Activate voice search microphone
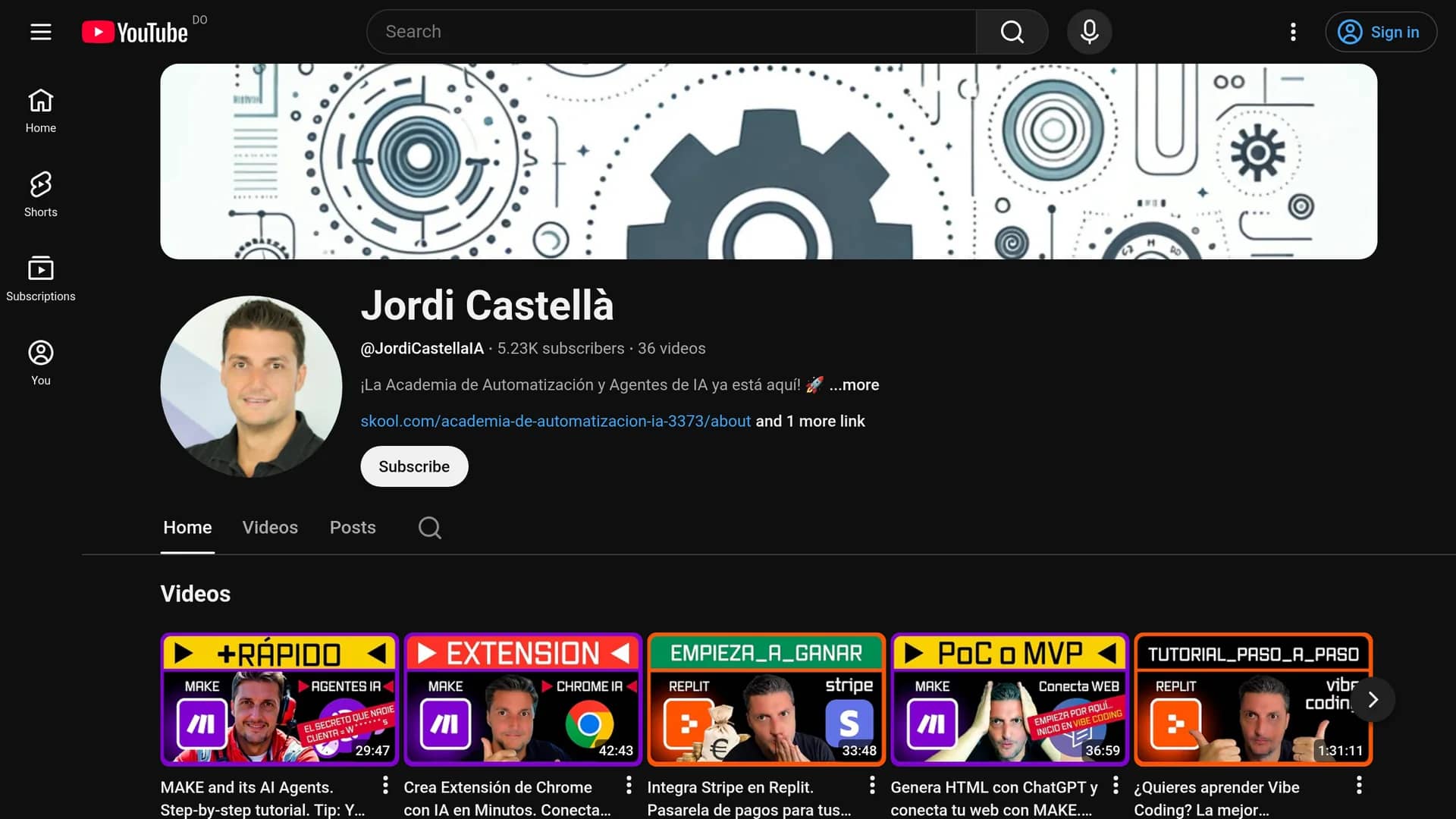The height and width of the screenshot is (819, 1456). [1089, 32]
